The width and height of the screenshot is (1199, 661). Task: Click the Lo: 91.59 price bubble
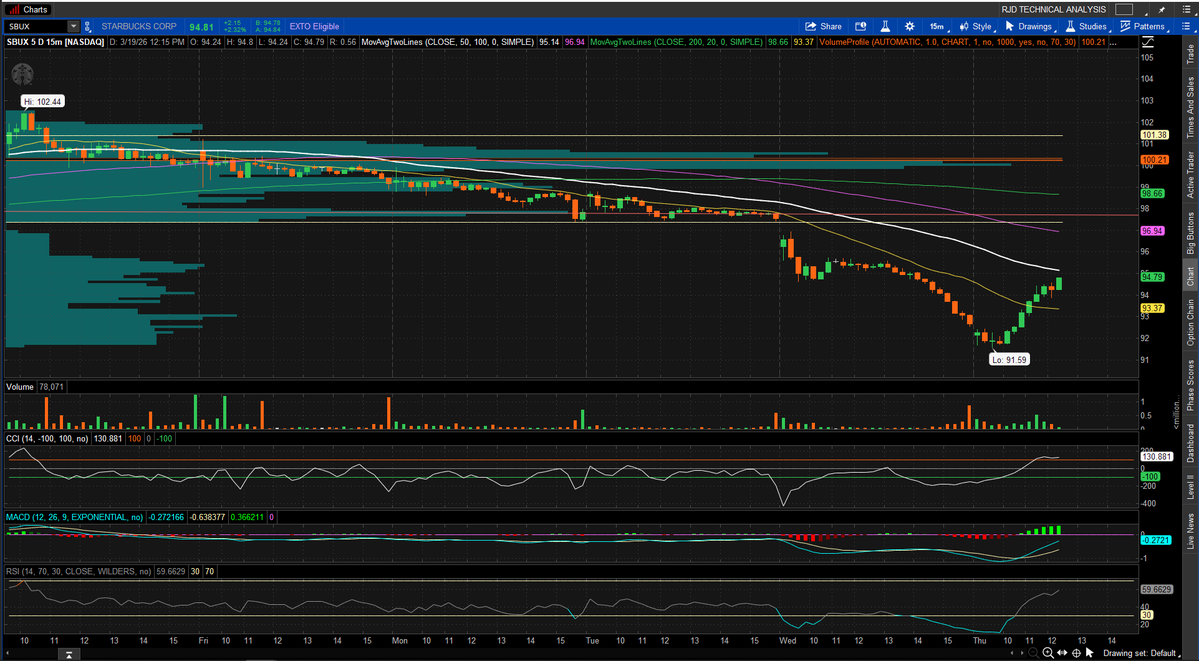click(x=1009, y=358)
